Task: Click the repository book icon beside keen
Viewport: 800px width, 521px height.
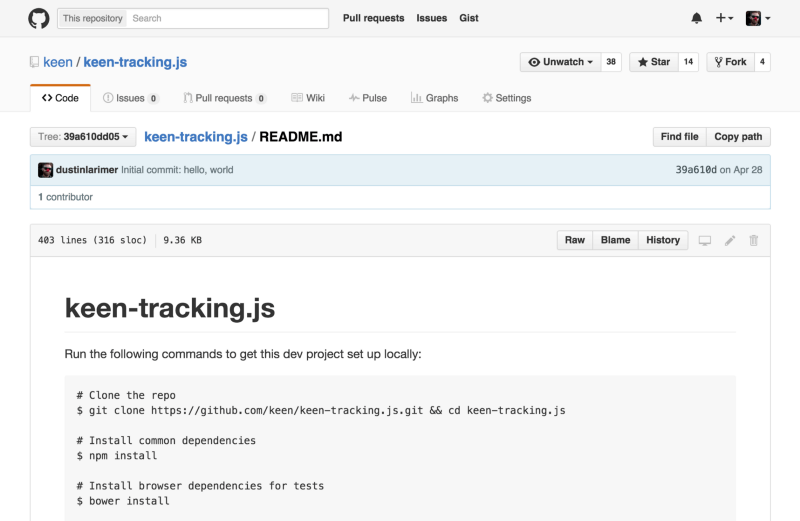Action: click(x=34, y=62)
